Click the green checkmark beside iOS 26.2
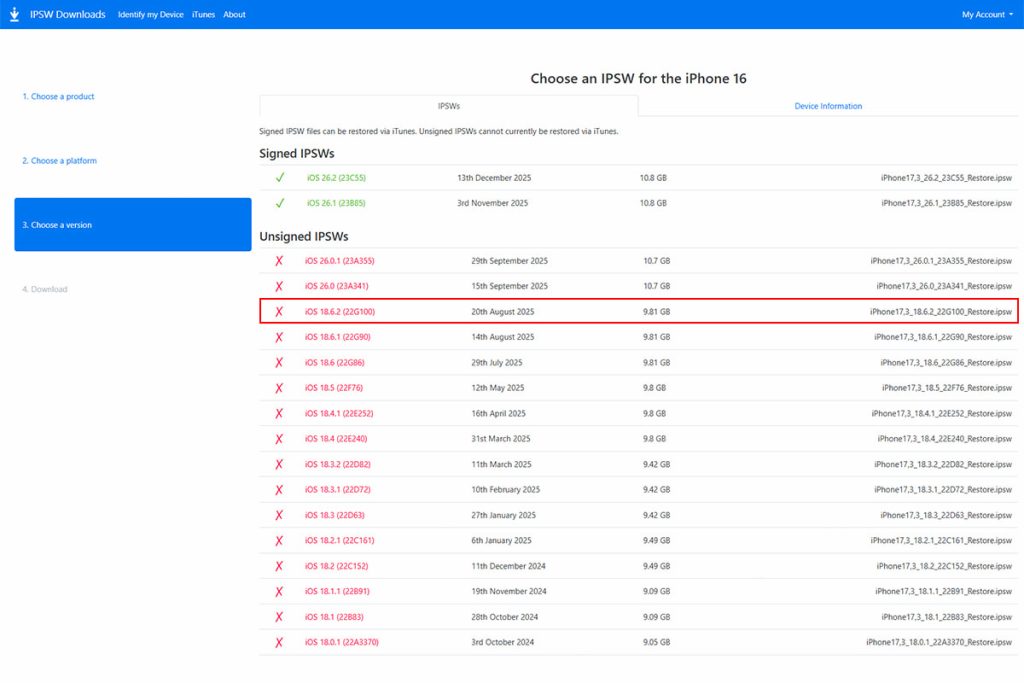Viewport: 1024px width, 683px height. coord(280,178)
